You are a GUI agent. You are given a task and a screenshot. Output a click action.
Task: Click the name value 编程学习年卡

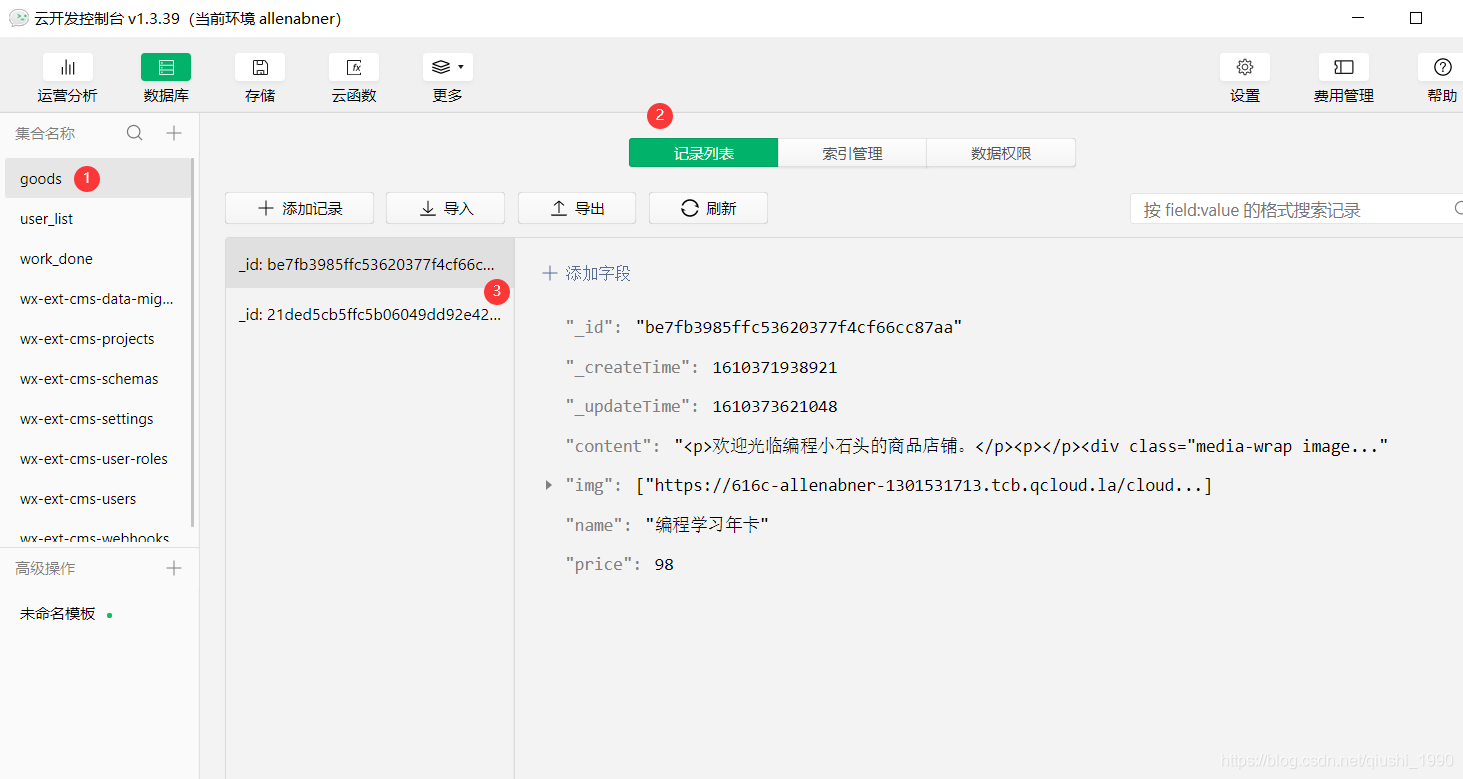pos(707,525)
